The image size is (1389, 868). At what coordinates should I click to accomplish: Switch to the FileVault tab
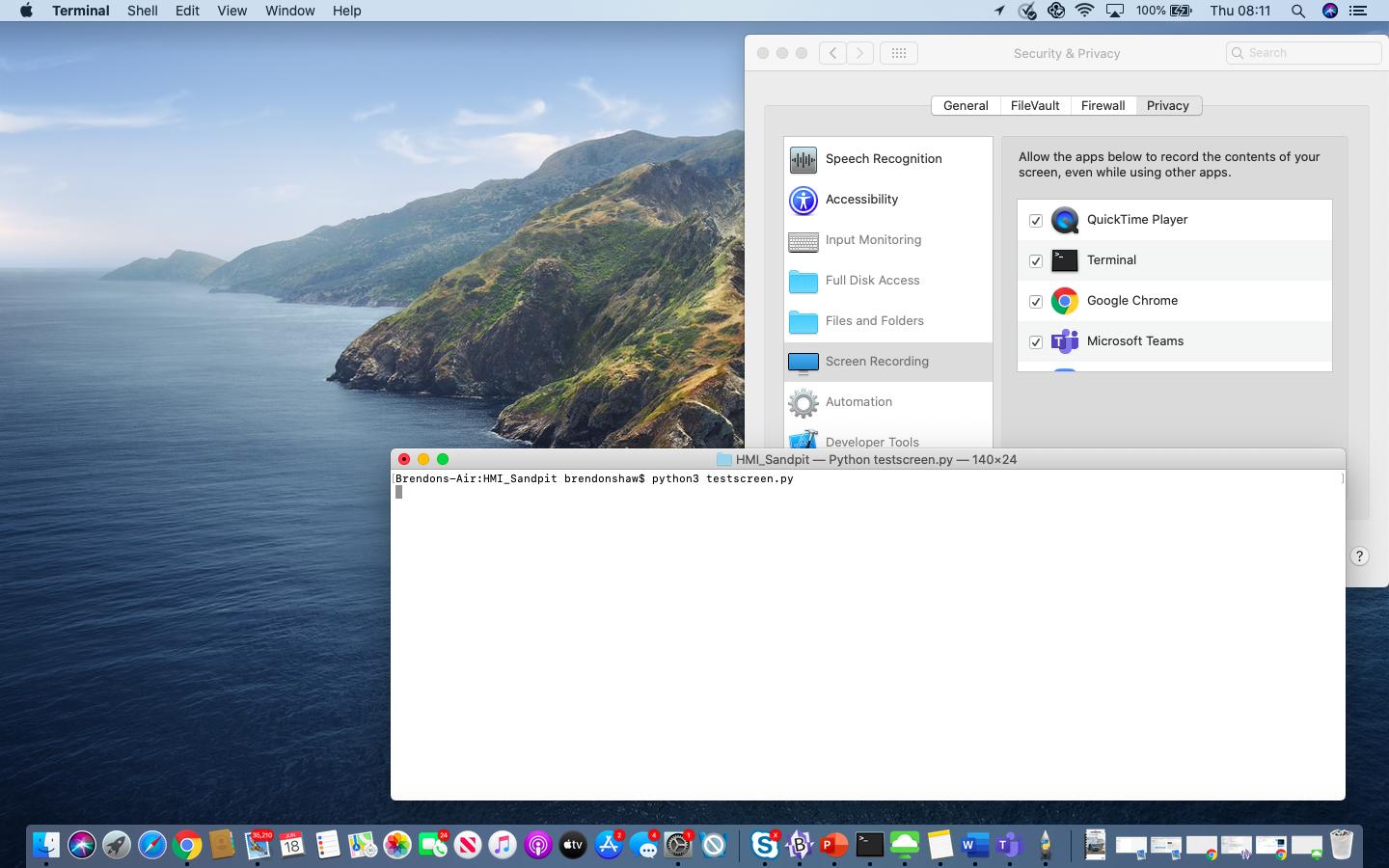1035,106
